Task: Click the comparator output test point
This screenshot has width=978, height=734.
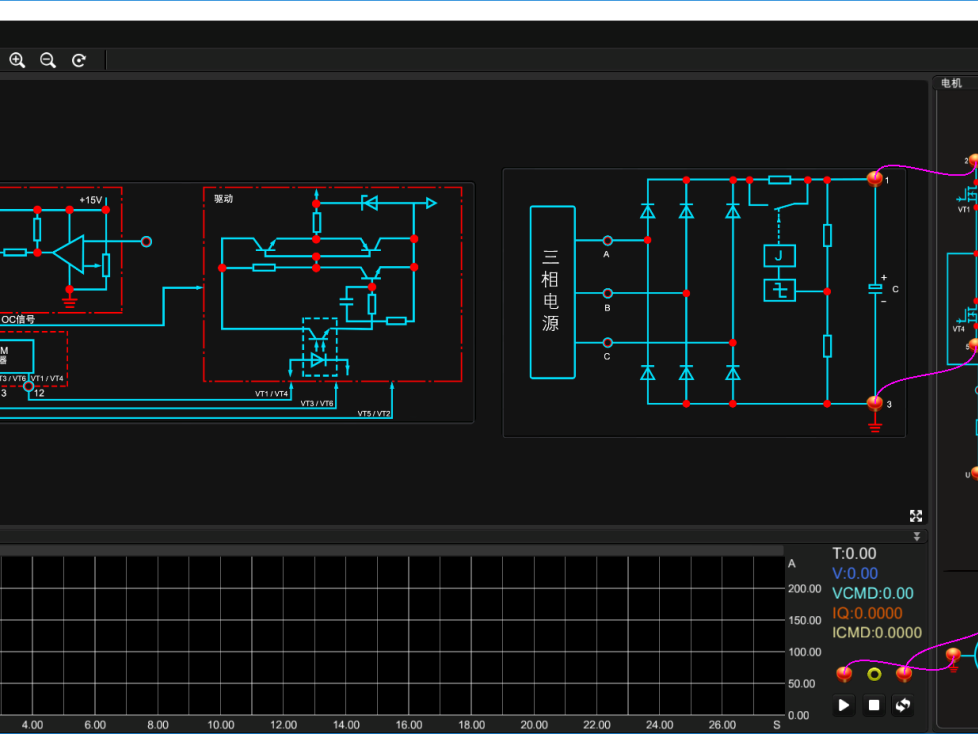Action: pos(146,241)
